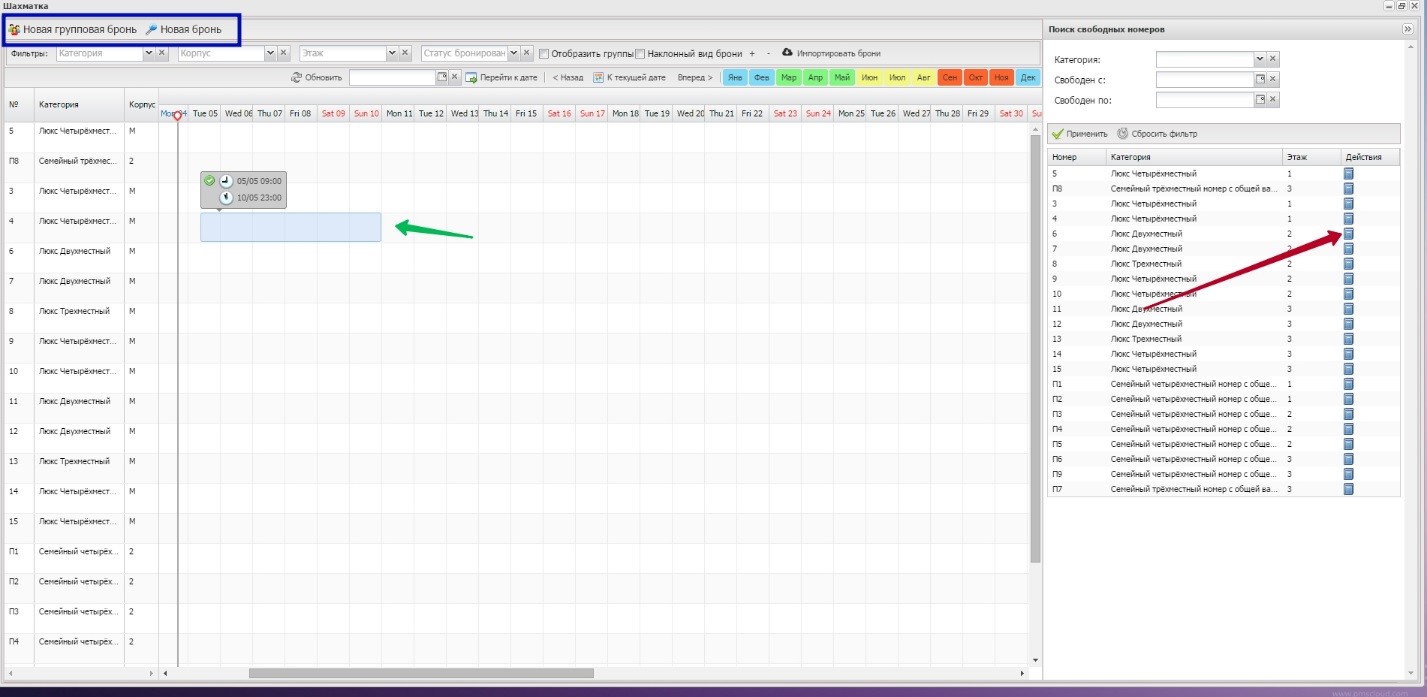Open the Корпус filter dropdown

click(x=269, y=53)
